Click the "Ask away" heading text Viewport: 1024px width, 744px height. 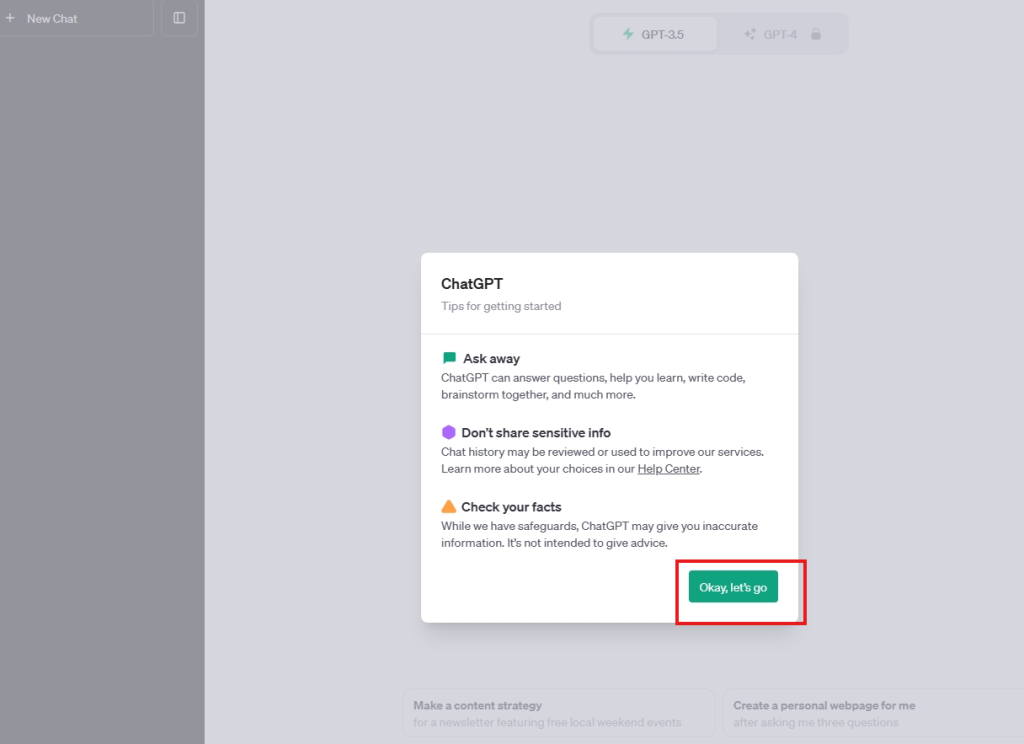click(x=491, y=359)
